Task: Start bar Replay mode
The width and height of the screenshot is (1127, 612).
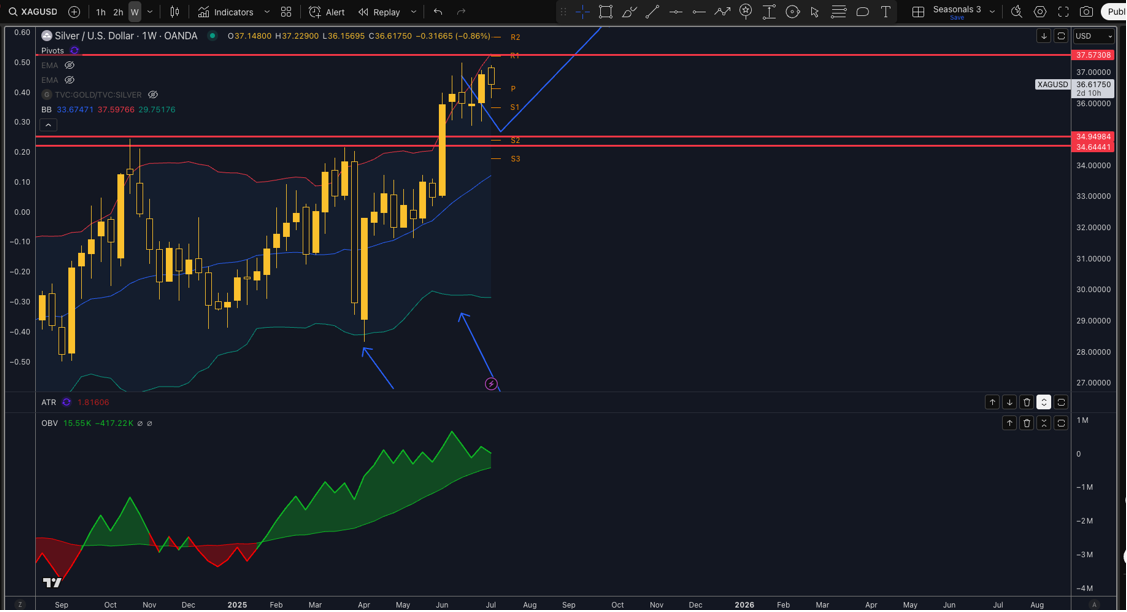Action: [380, 12]
